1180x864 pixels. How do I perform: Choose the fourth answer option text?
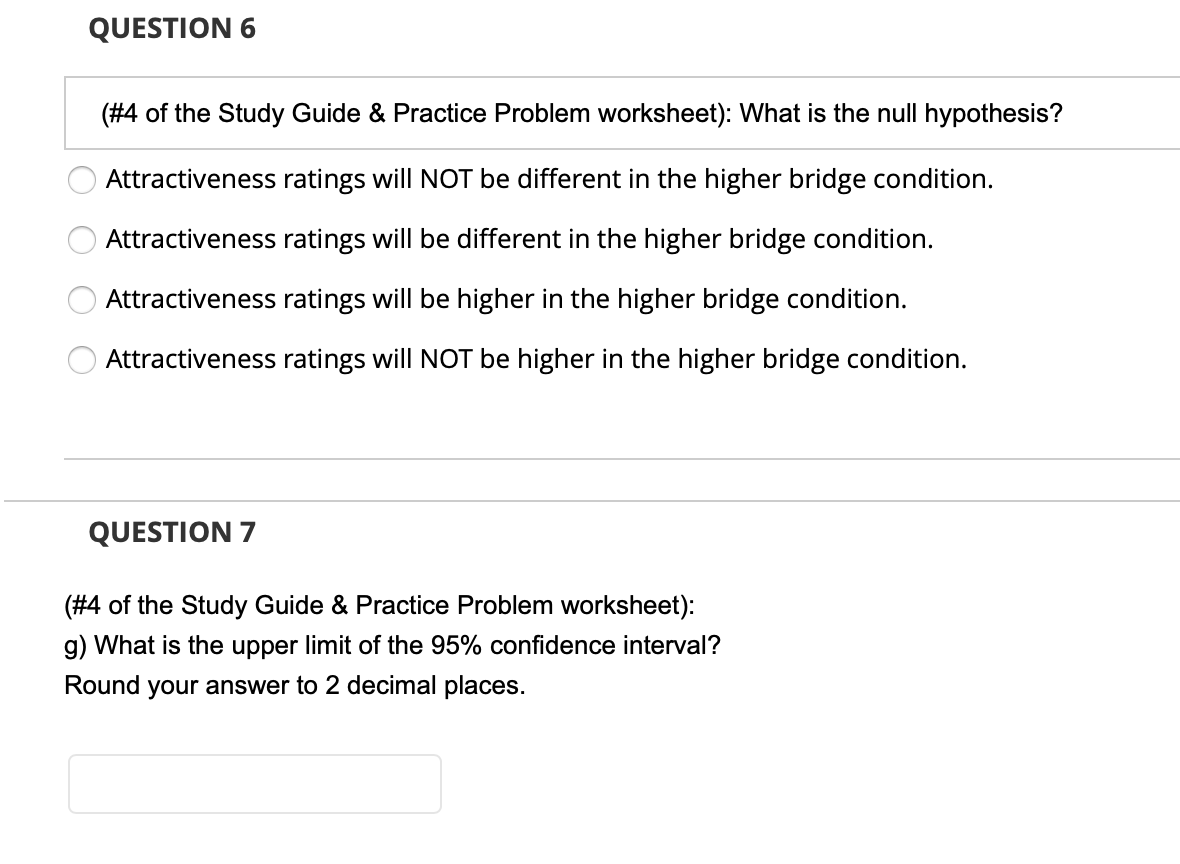point(536,360)
